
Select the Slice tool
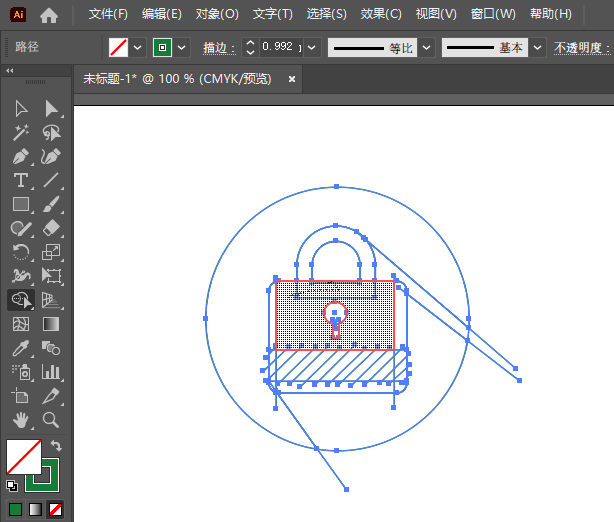coord(51,396)
